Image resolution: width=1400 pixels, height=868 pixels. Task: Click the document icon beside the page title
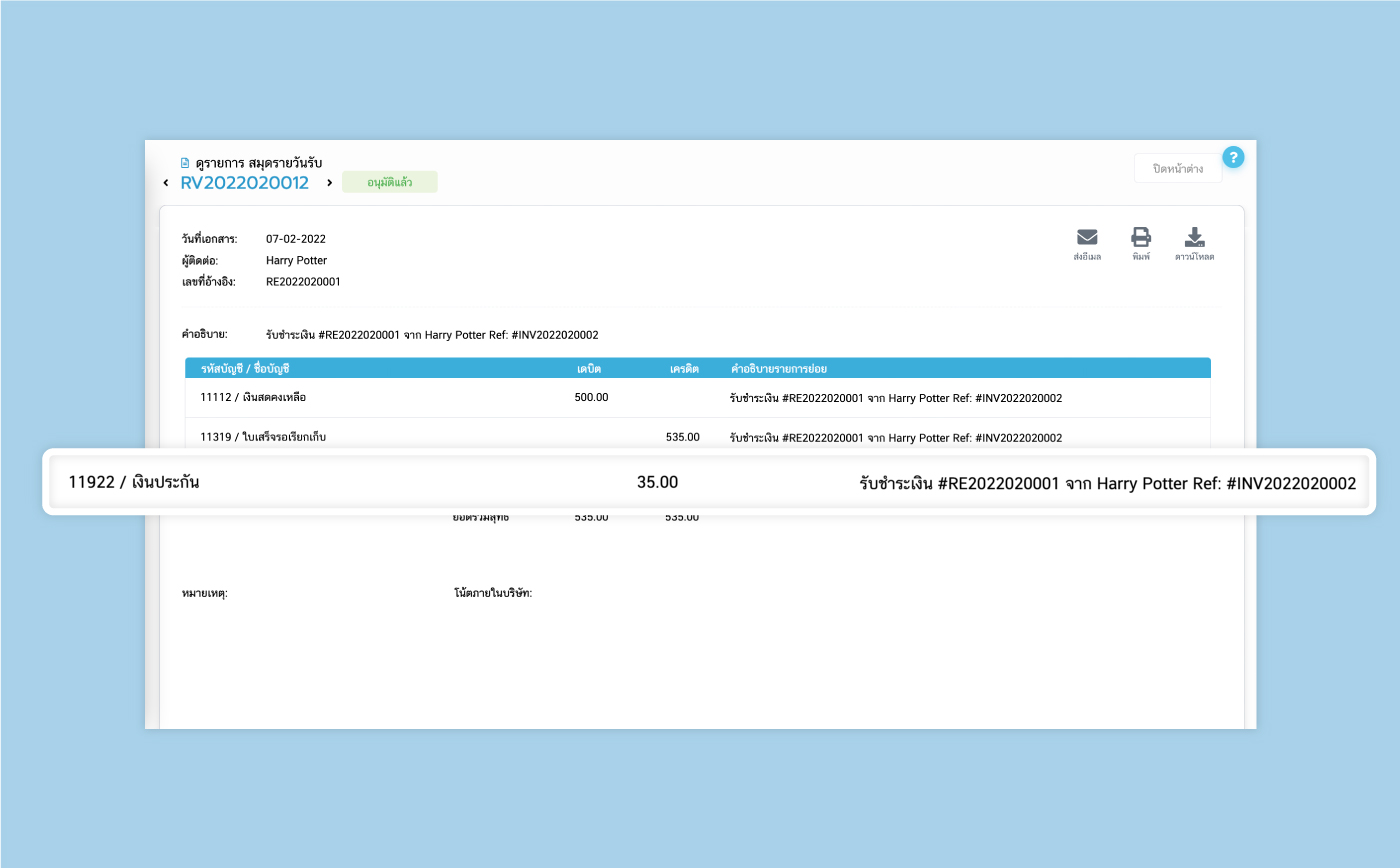tap(185, 162)
